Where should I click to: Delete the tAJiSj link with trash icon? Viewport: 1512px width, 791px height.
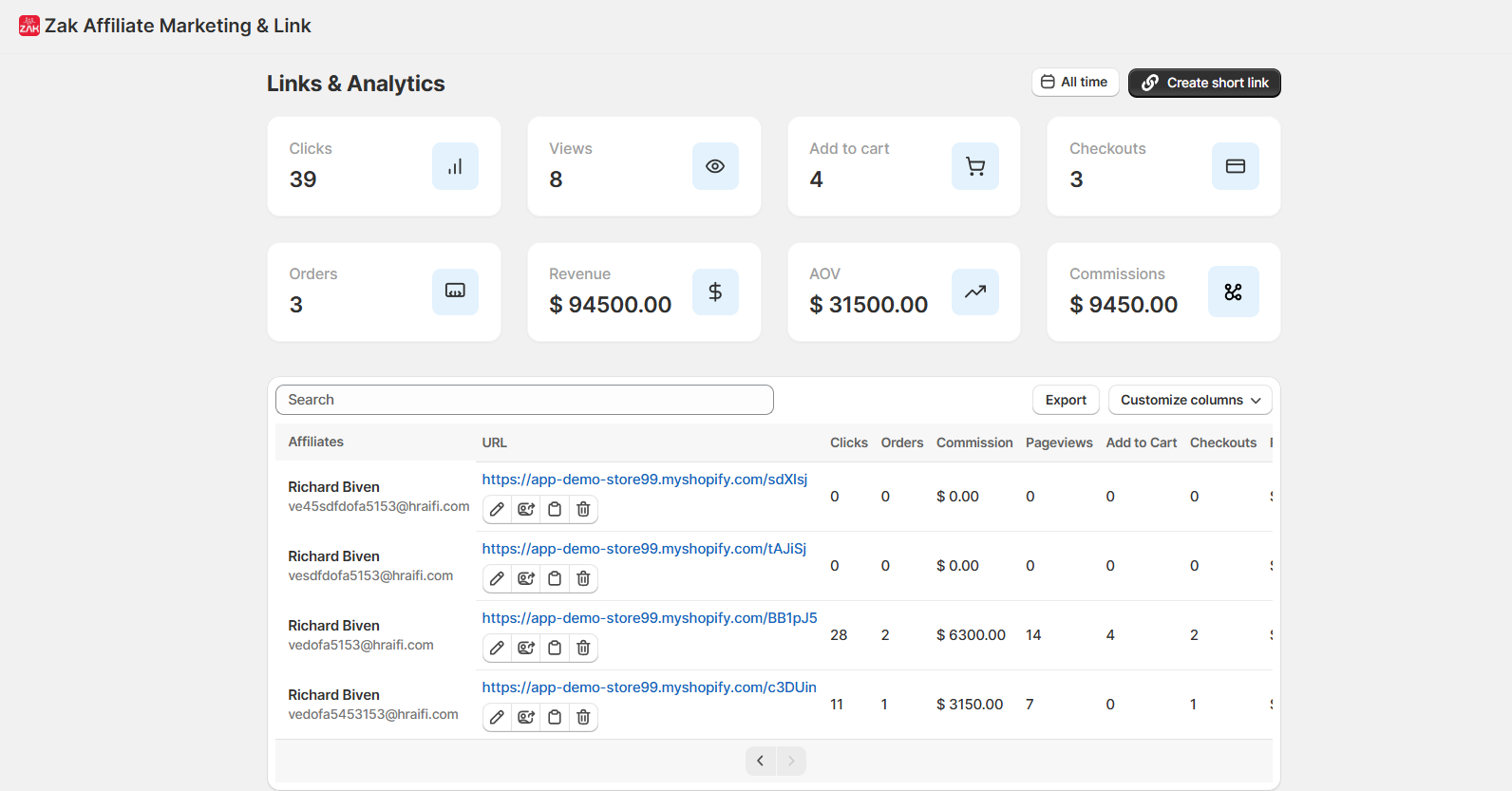click(583, 578)
